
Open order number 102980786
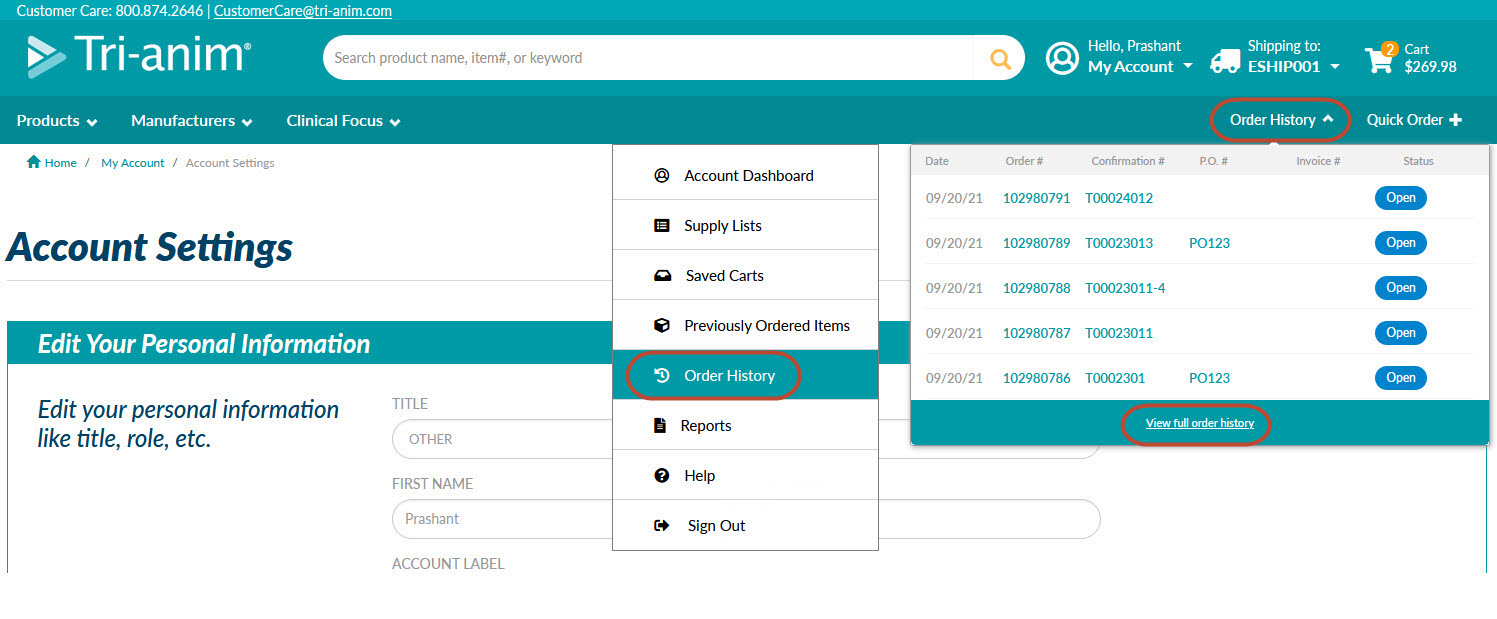(1036, 378)
